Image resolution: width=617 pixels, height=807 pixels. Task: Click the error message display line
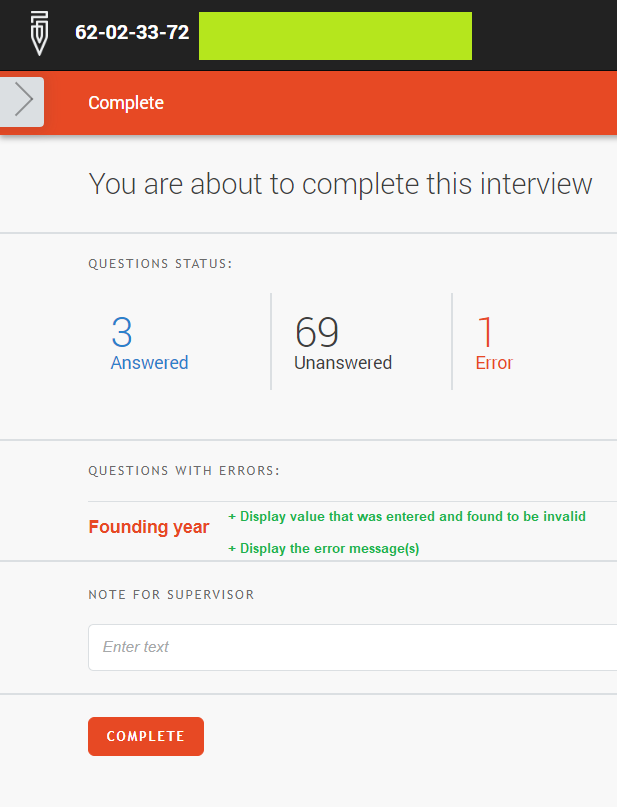pyautogui.click(x=325, y=548)
